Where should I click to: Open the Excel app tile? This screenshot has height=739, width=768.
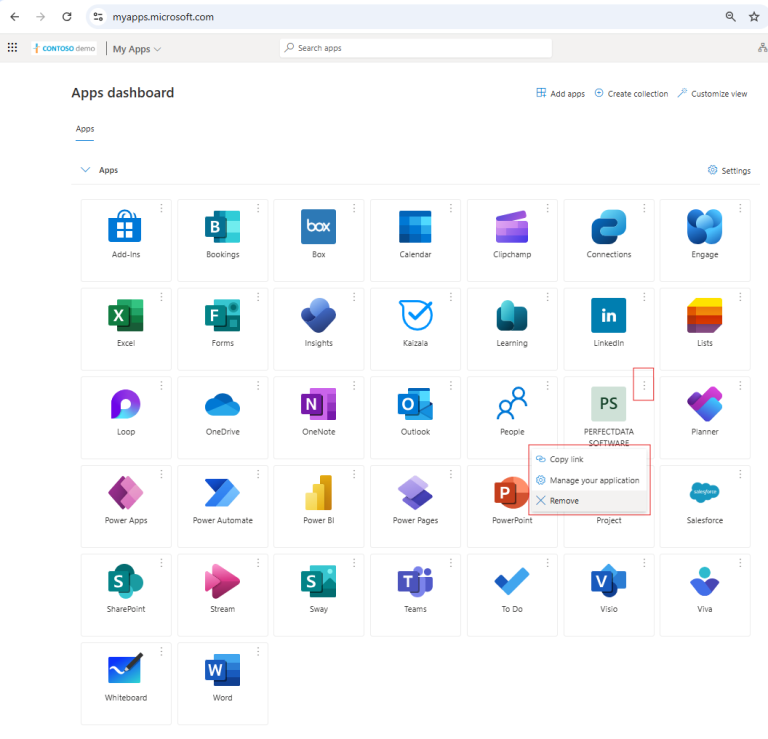tap(125, 316)
